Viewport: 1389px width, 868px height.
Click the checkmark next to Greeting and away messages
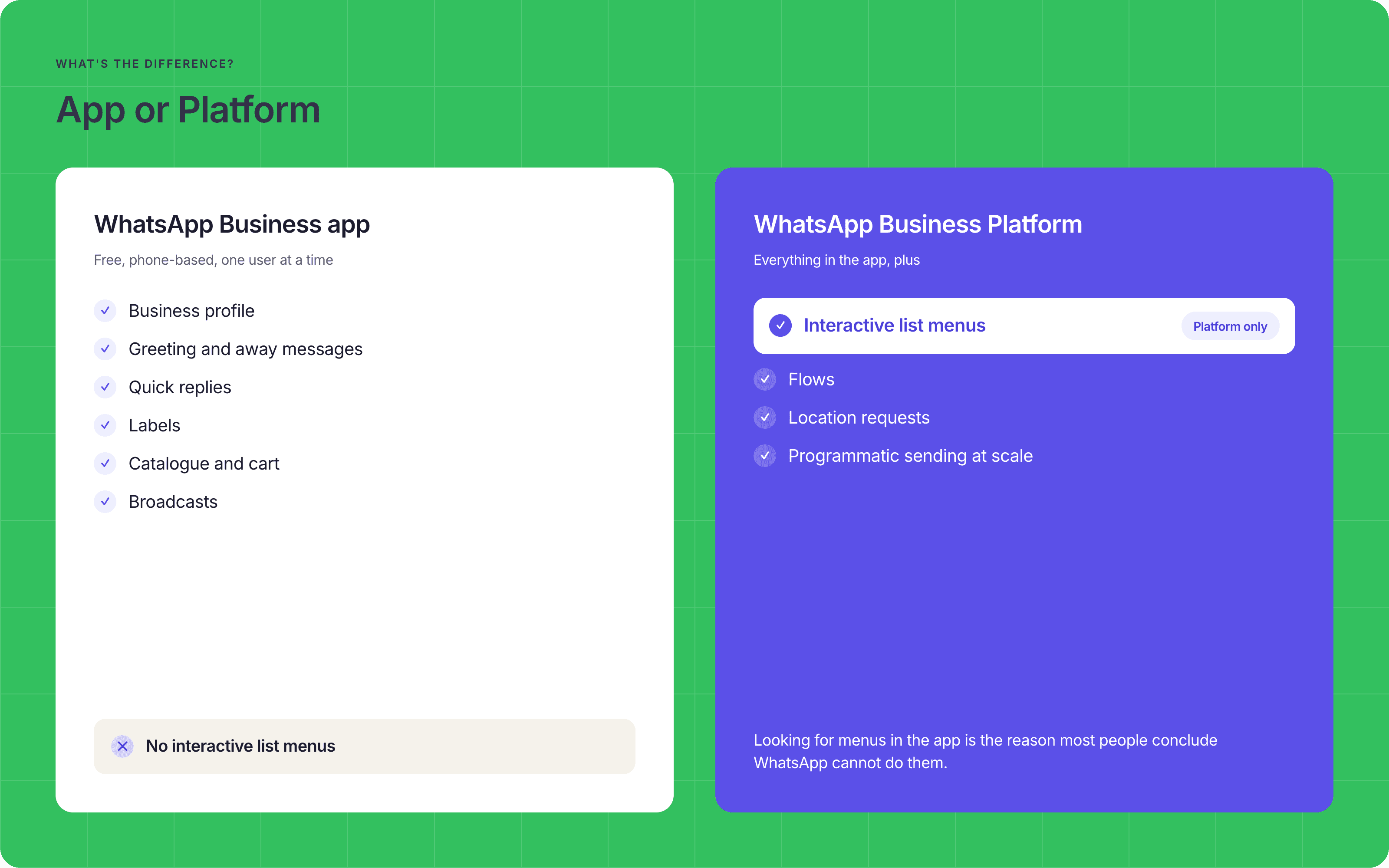[x=105, y=349]
